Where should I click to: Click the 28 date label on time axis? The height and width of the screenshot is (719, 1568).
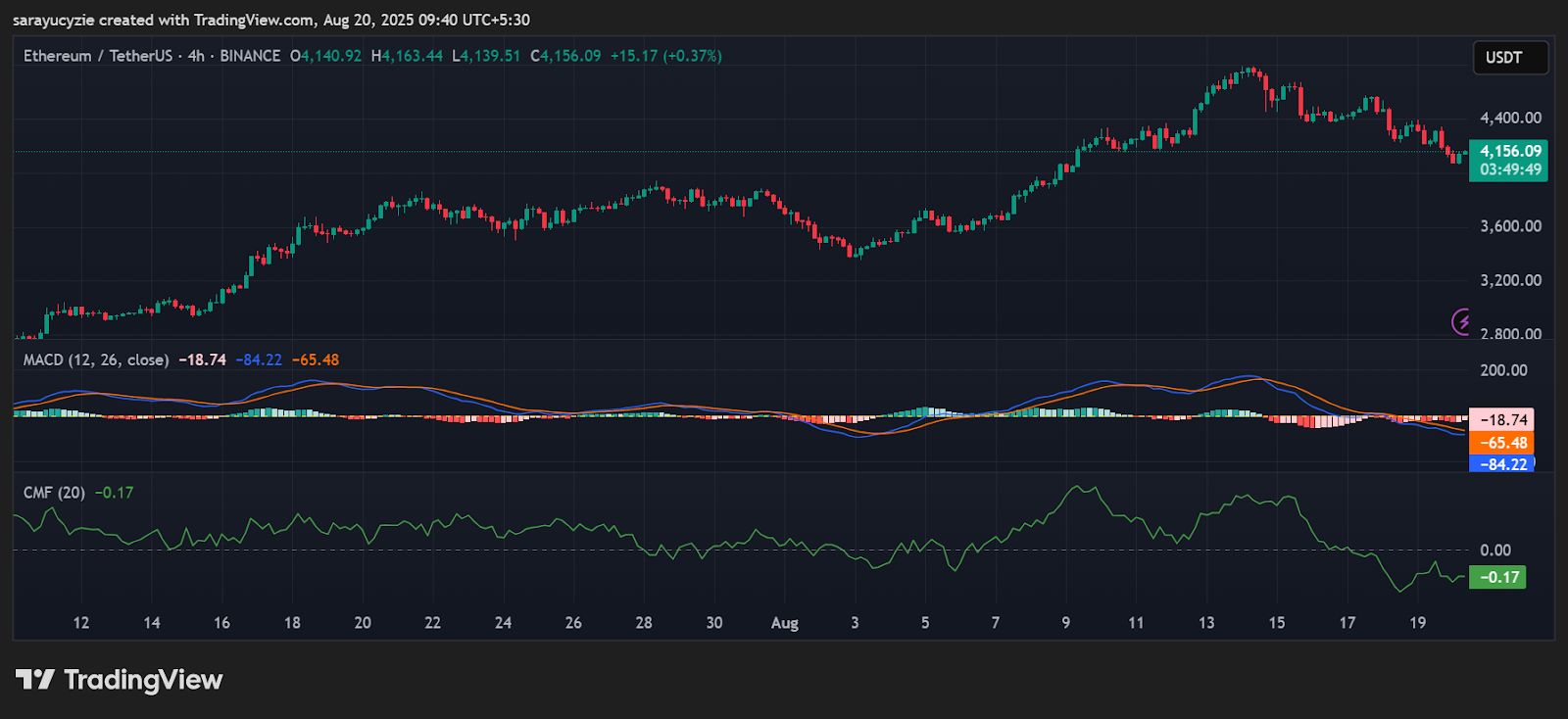coord(644,623)
